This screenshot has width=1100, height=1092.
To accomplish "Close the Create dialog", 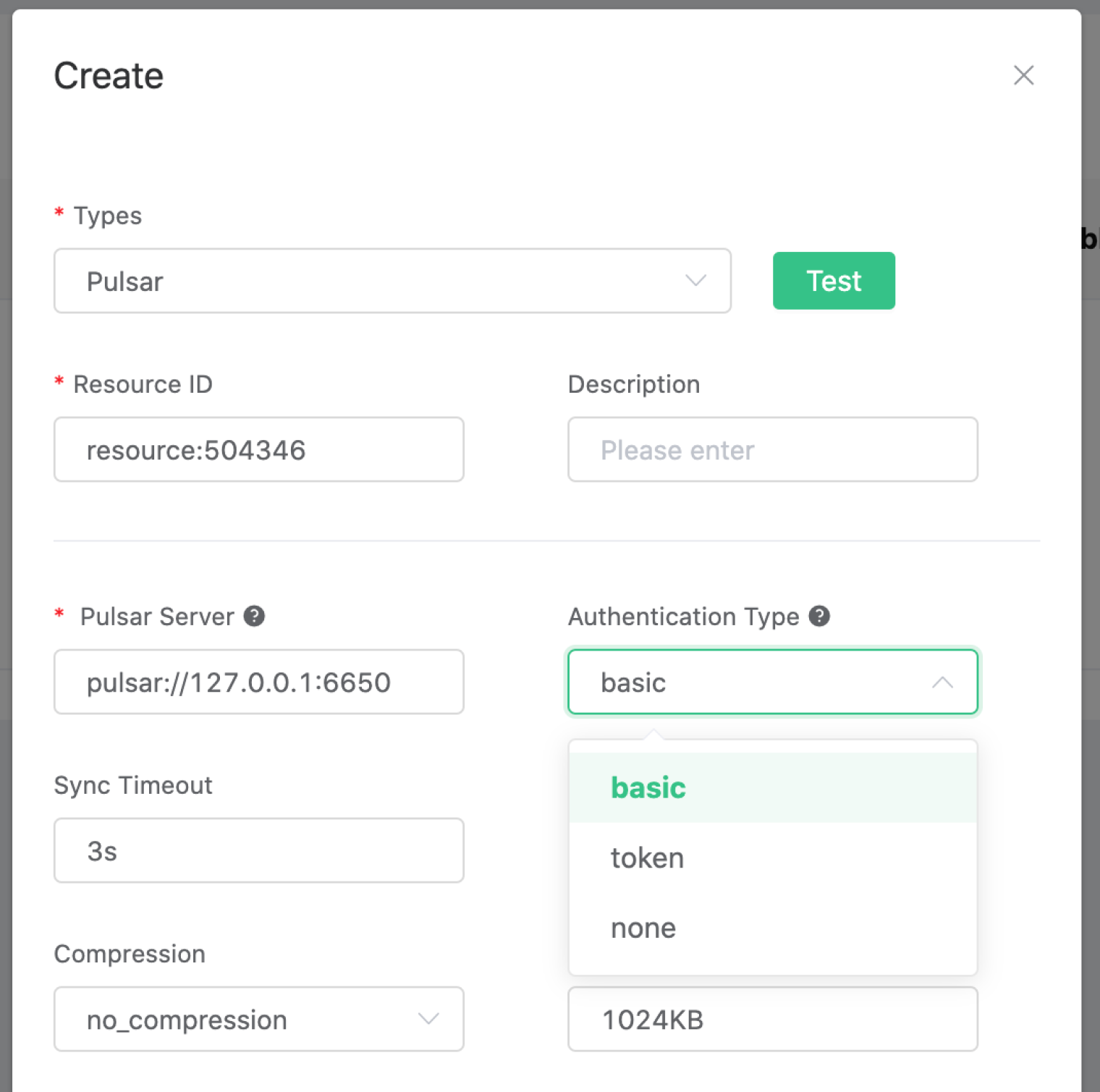I will [1023, 75].
